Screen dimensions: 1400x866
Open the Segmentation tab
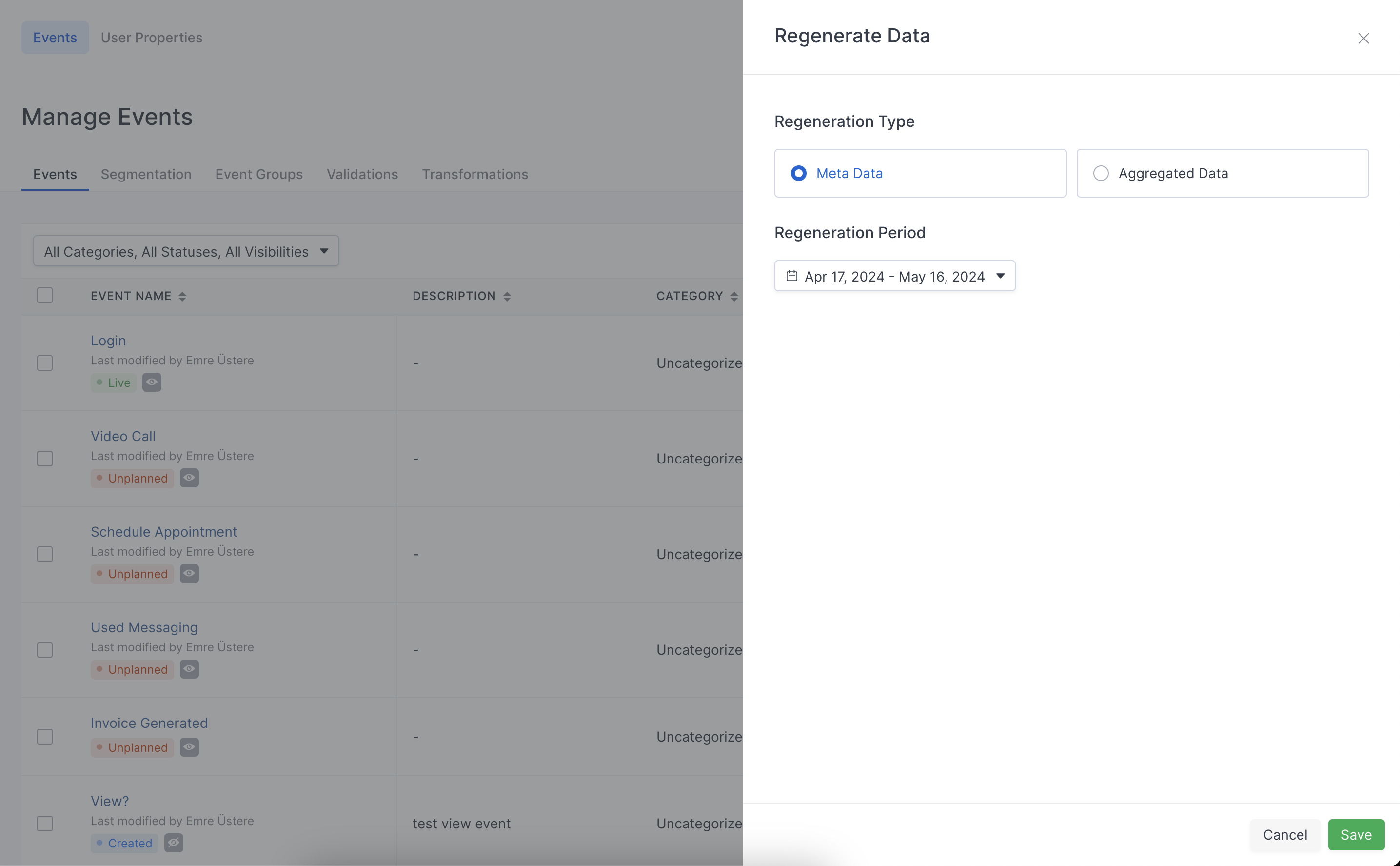click(146, 174)
